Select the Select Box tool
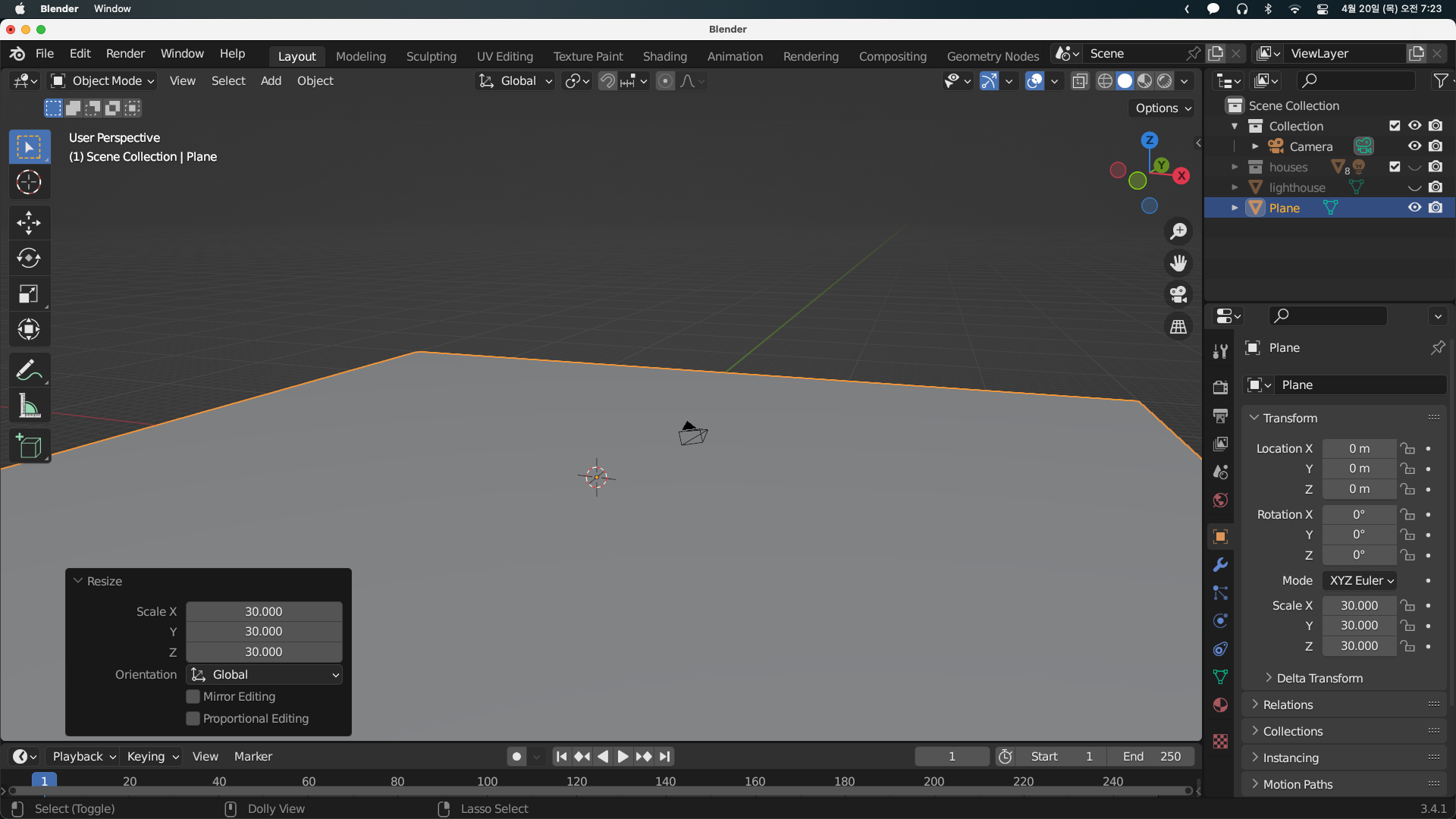Screen dimensions: 1456x819 coord(29,146)
